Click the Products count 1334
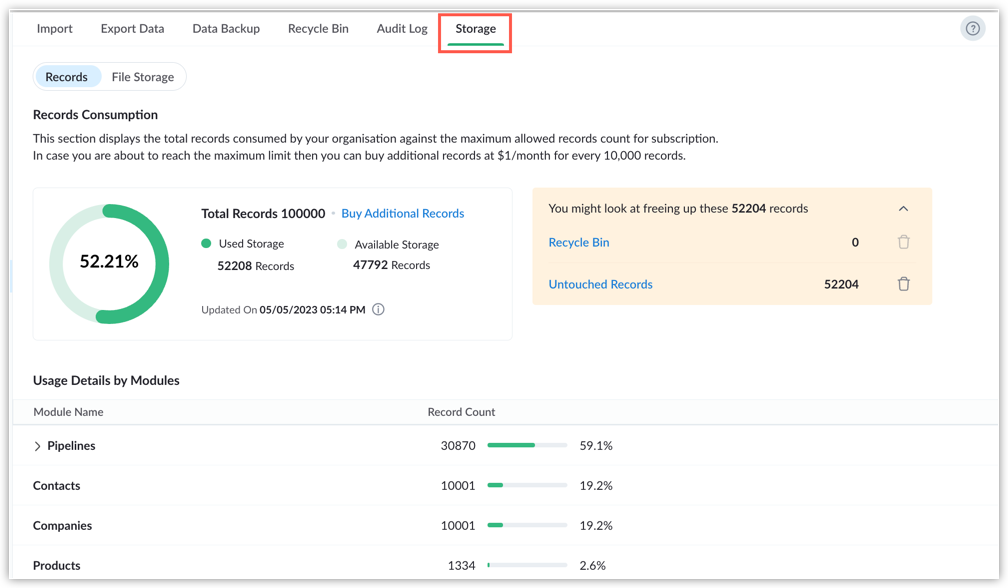The height and width of the screenshot is (588, 1008). [462, 566]
